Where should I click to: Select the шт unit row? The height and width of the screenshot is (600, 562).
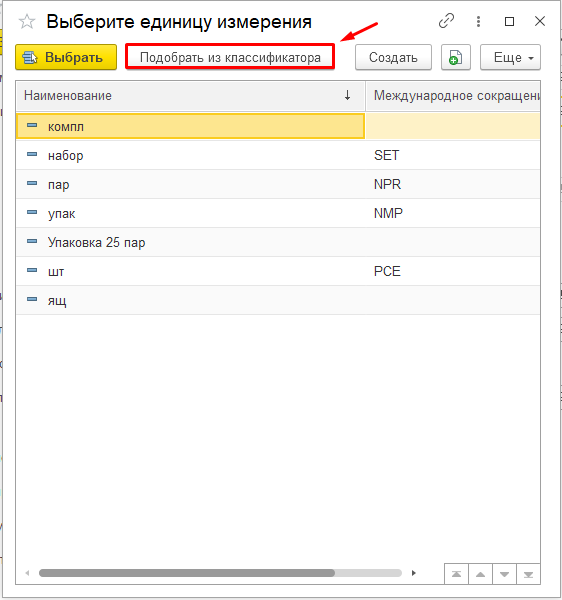[278, 271]
